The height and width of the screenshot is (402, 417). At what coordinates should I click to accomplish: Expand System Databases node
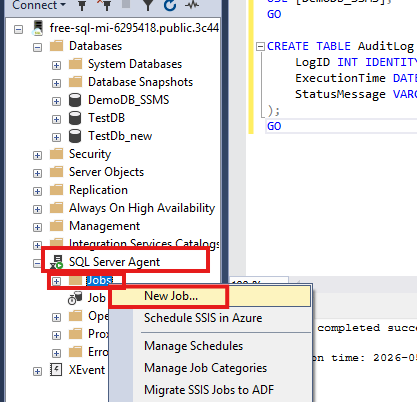pyautogui.click(x=56, y=65)
